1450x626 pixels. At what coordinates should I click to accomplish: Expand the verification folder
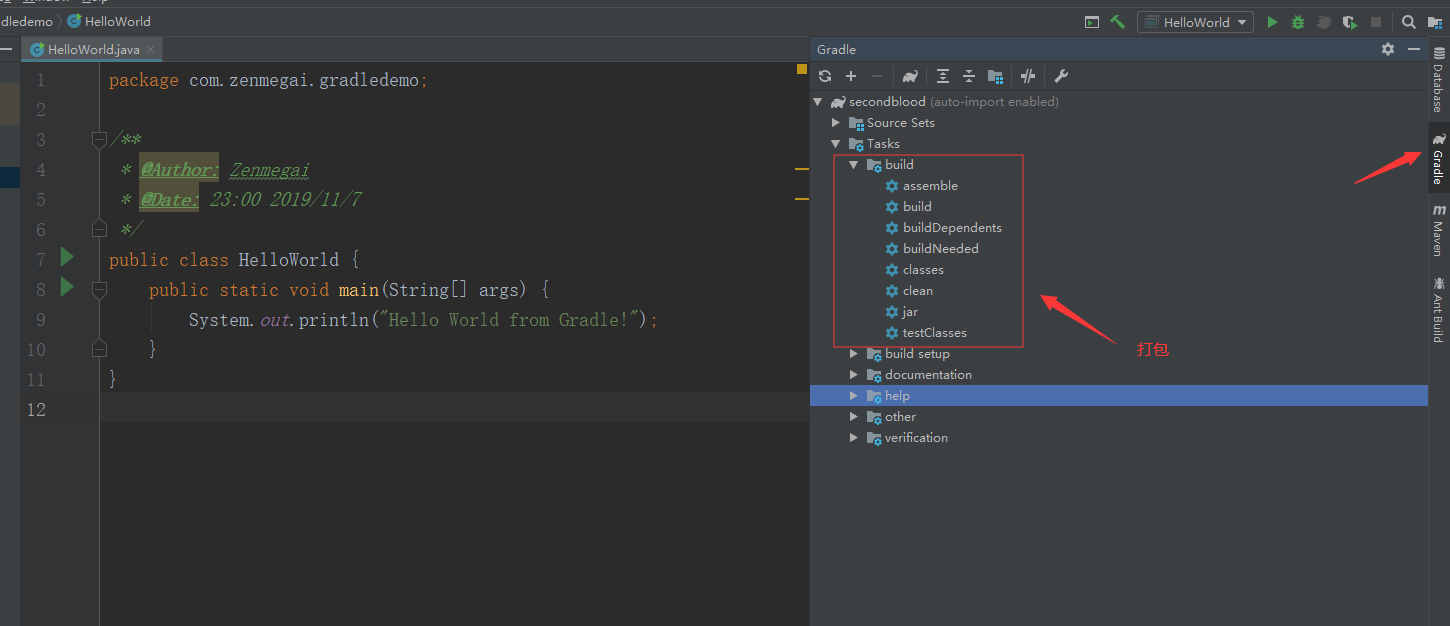point(854,438)
